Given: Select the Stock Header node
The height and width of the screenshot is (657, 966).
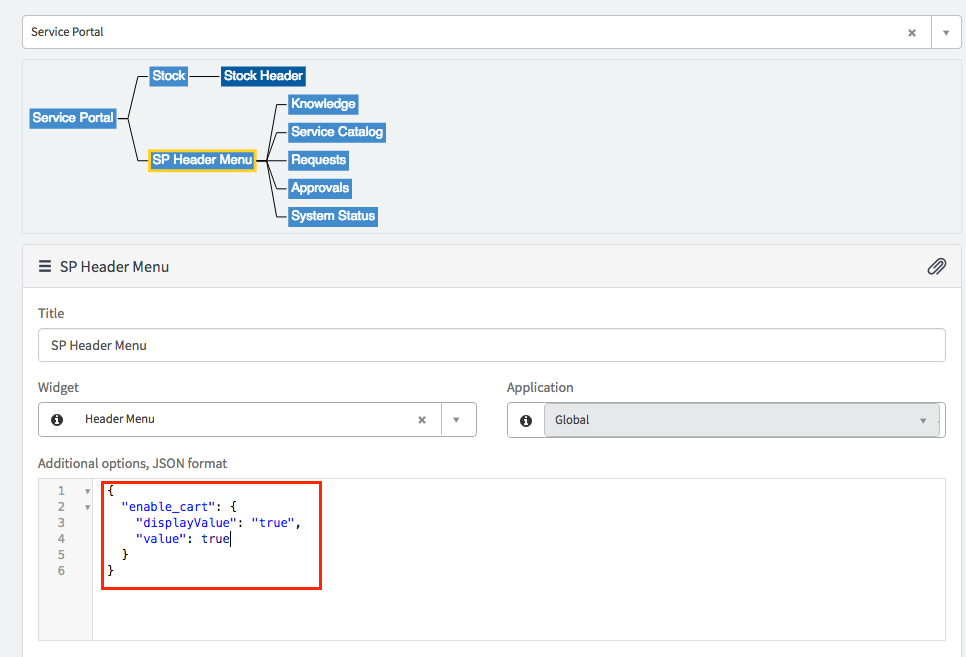Looking at the screenshot, I should pos(263,76).
